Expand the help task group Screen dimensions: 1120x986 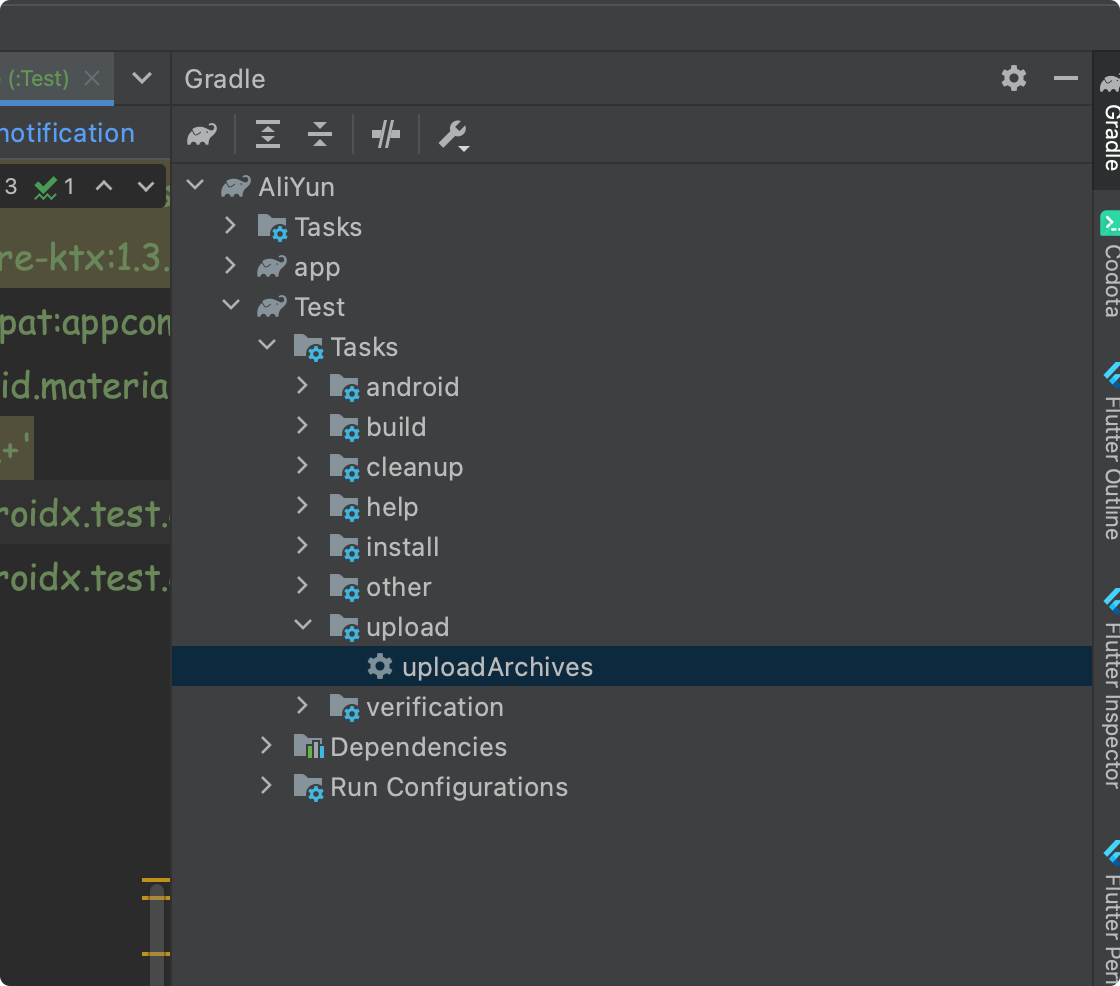coord(302,506)
